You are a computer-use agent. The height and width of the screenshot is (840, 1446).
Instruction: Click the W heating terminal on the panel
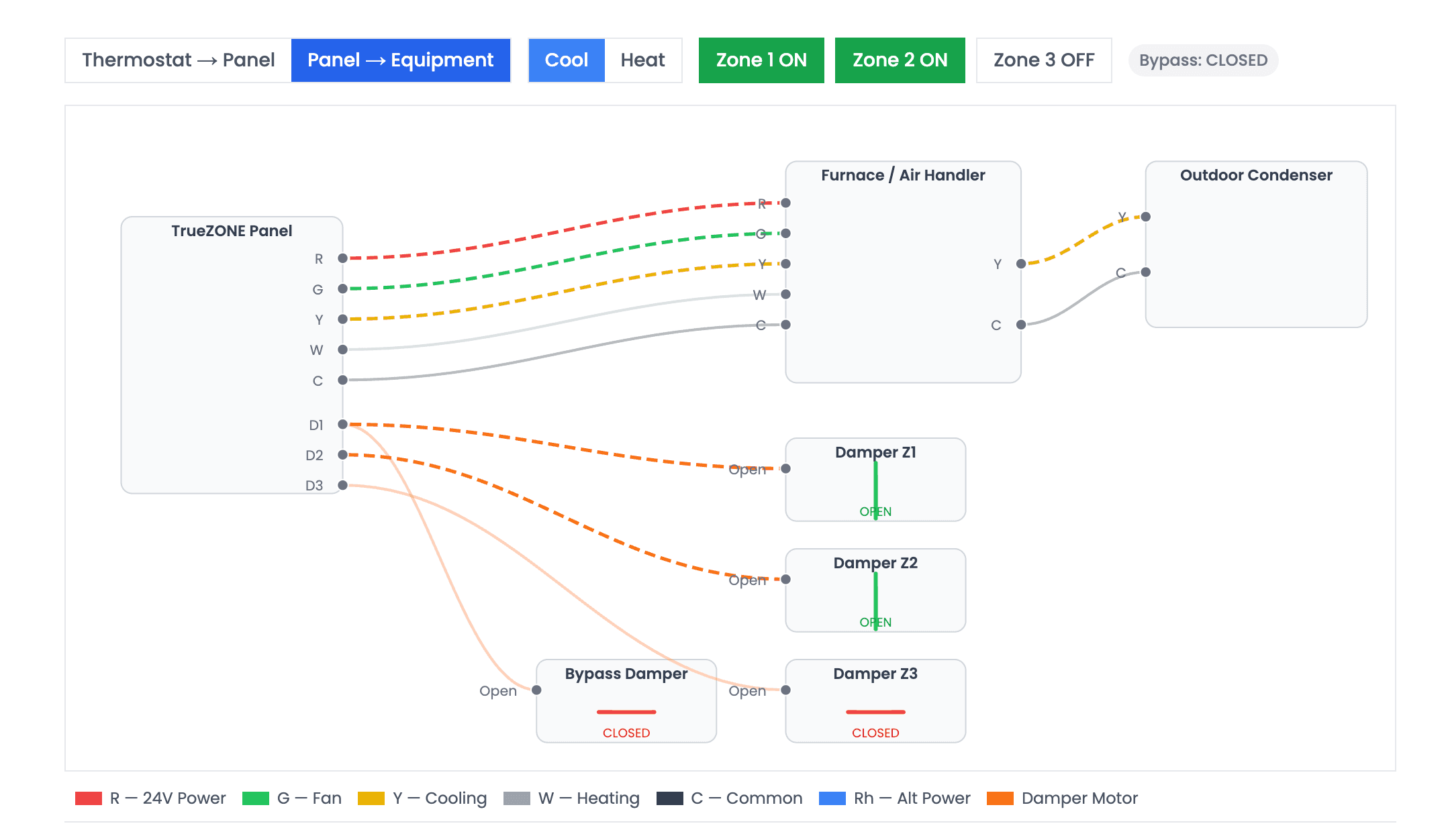(x=342, y=349)
